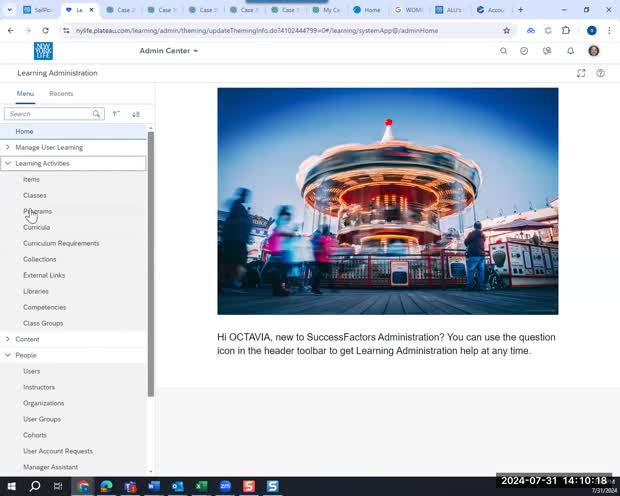Go back in browser history

coord(11,30)
